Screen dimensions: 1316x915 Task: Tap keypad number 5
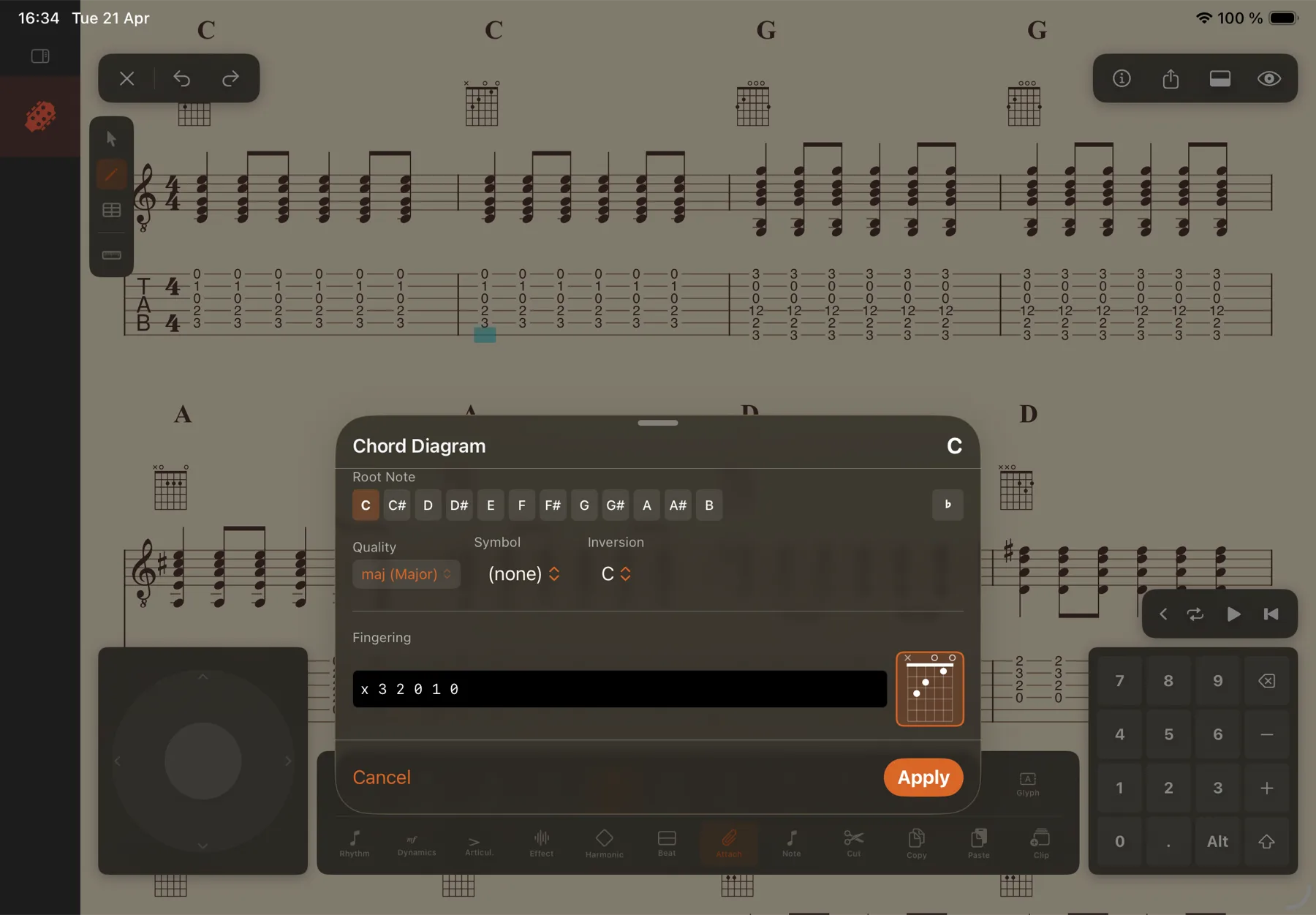click(1168, 734)
